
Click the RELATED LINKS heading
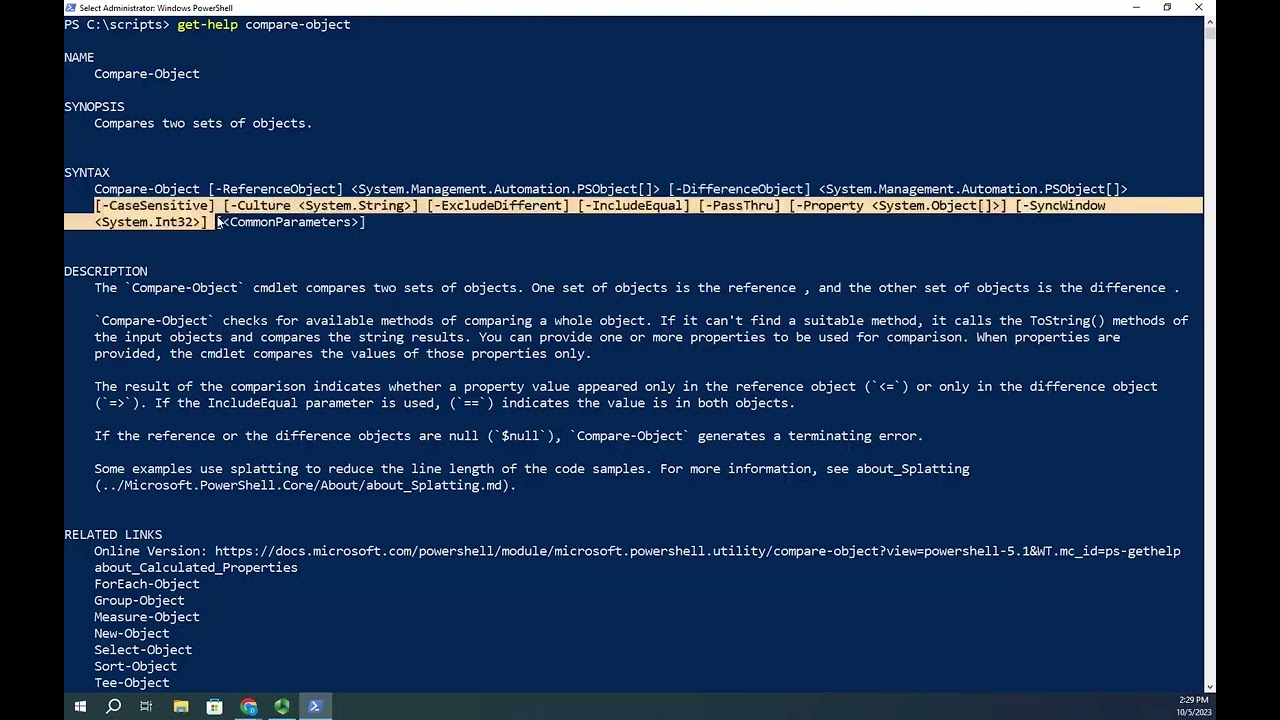point(113,534)
